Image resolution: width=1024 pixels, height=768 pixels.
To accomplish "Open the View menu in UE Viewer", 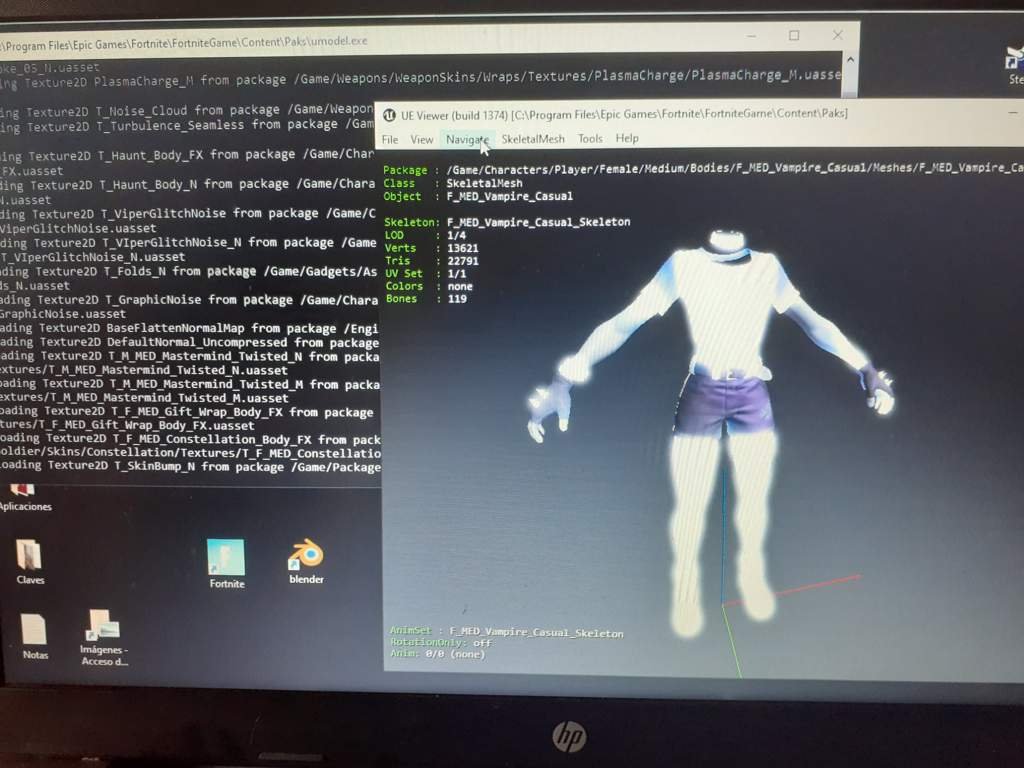I will pos(421,139).
